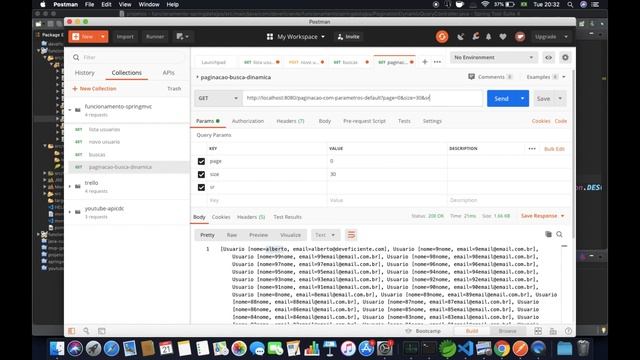
Task: Open the Postman console icon
Action: pos(102,331)
